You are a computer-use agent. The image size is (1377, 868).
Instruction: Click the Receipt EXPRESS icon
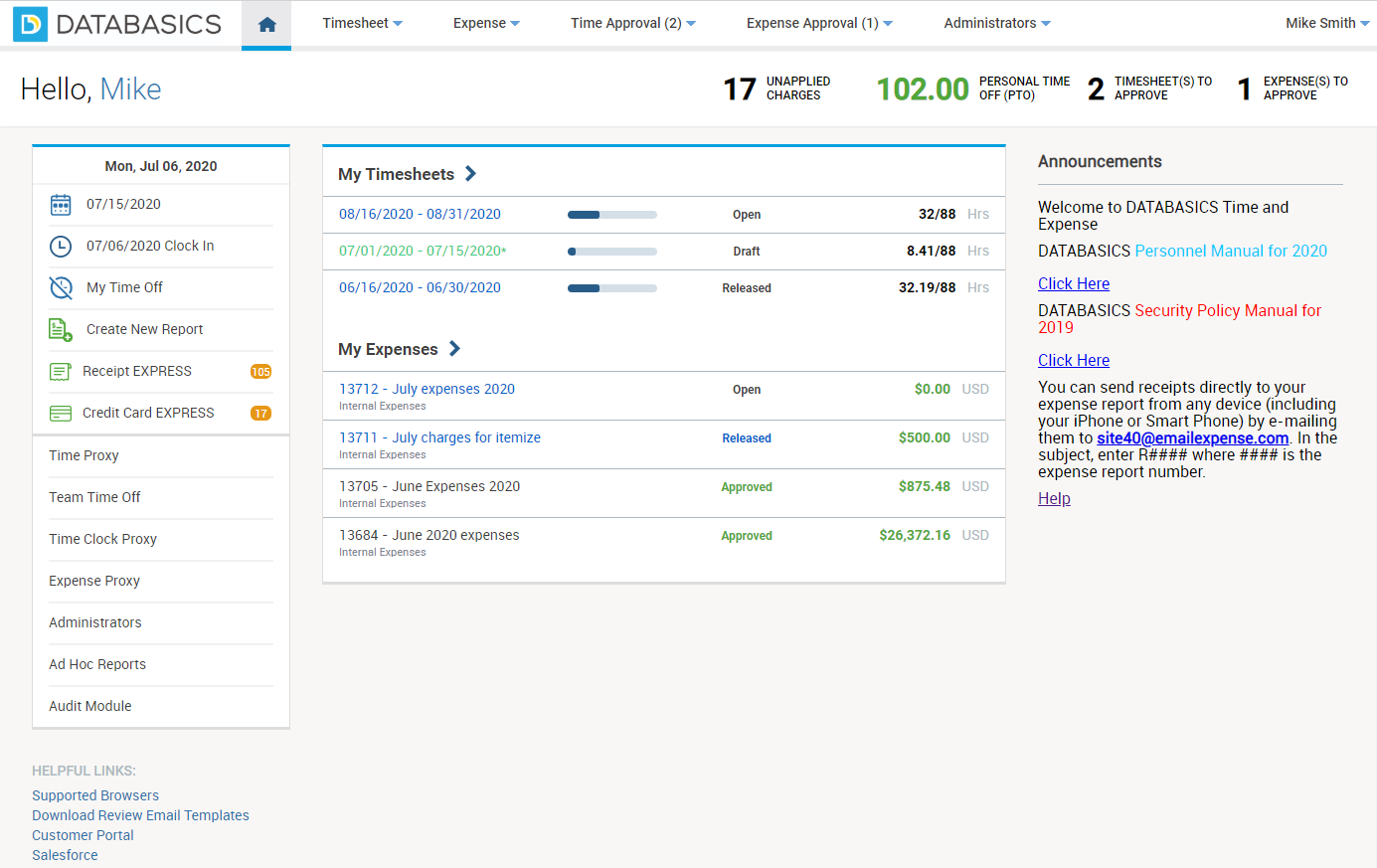coord(60,372)
